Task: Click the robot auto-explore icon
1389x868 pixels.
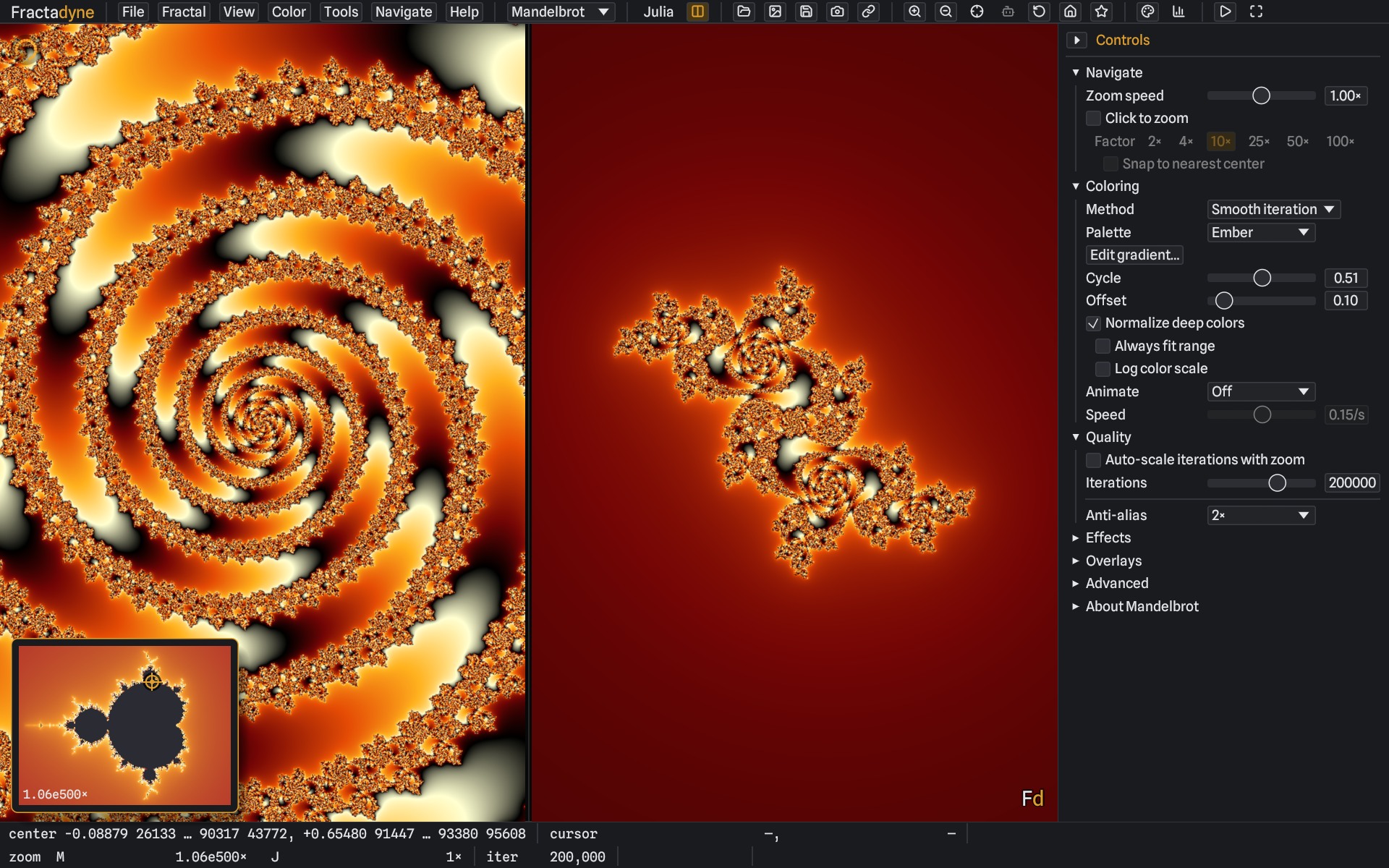Action: (x=1008, y=12)
